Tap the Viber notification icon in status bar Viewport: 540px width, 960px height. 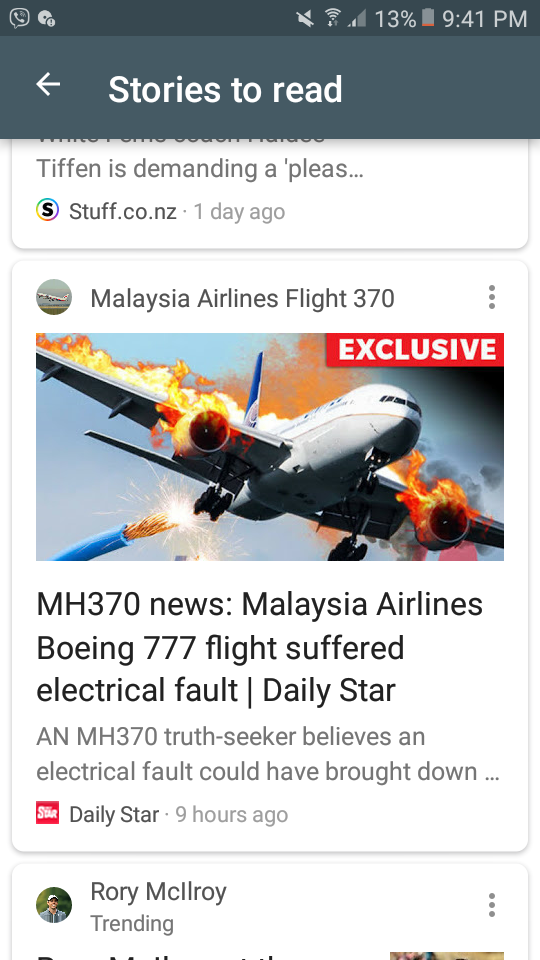tap(20, 18)
